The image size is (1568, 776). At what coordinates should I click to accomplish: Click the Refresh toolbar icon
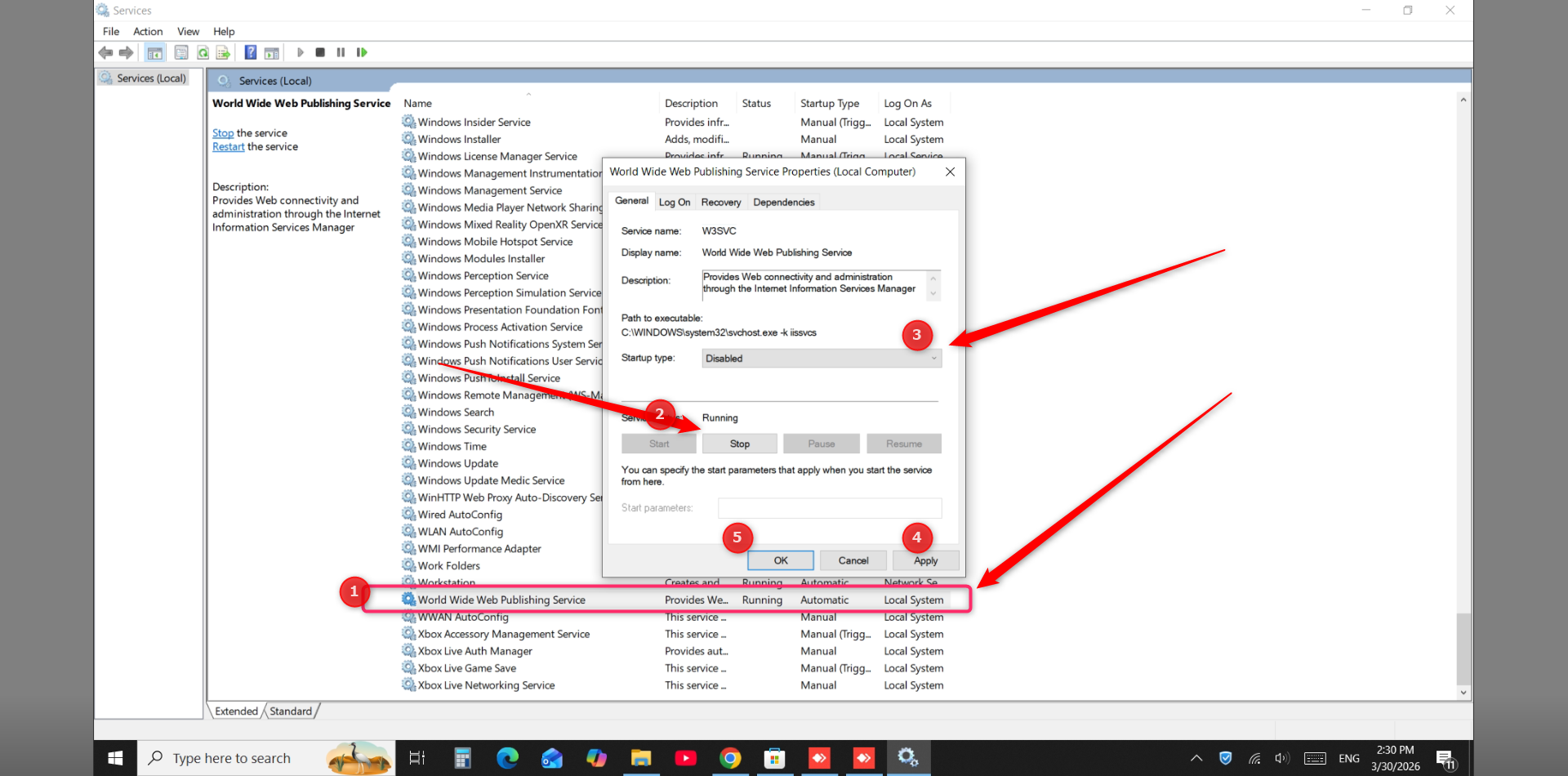click(x=203, y=53)
